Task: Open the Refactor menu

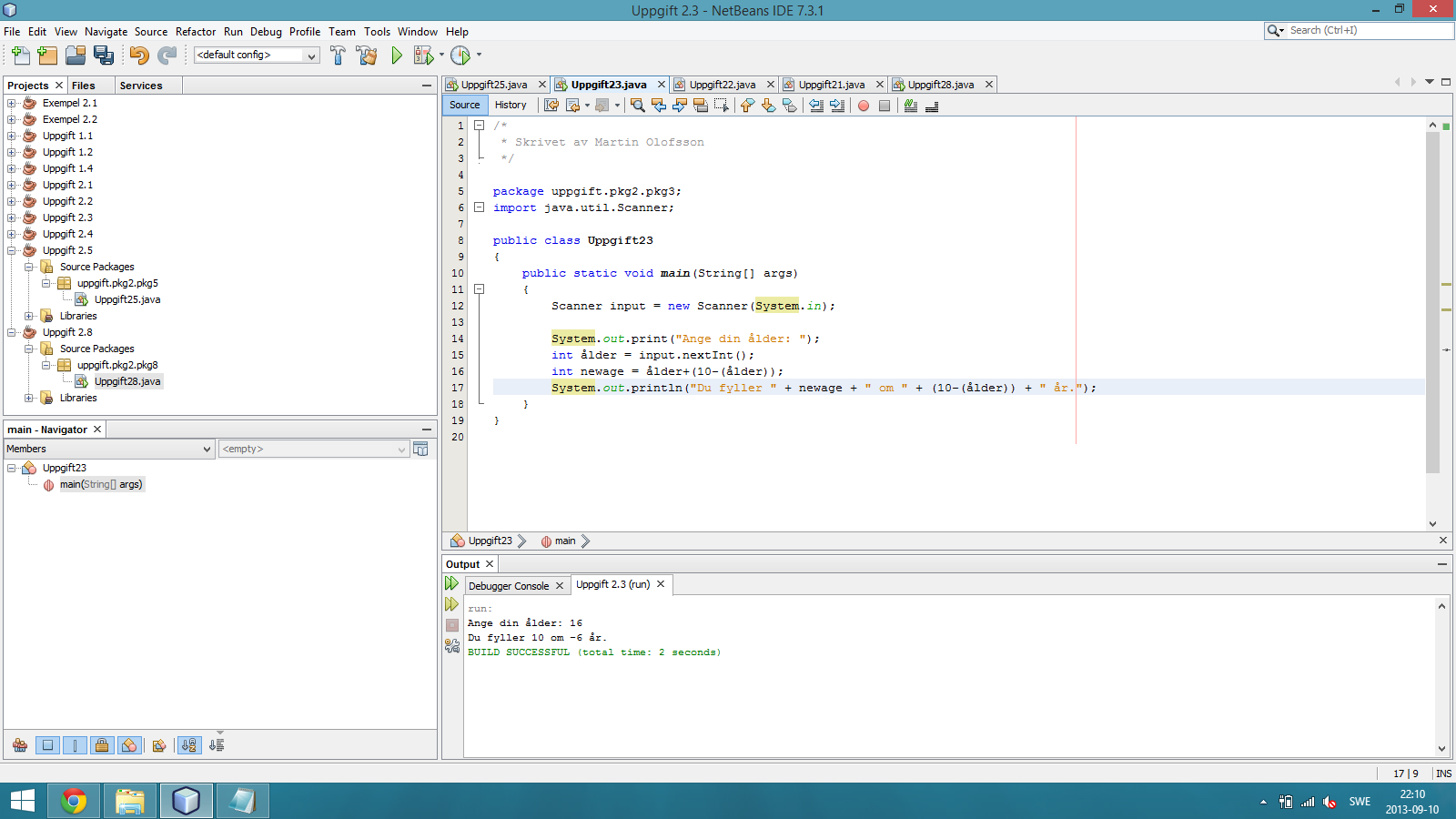Action: click(196, 32)
